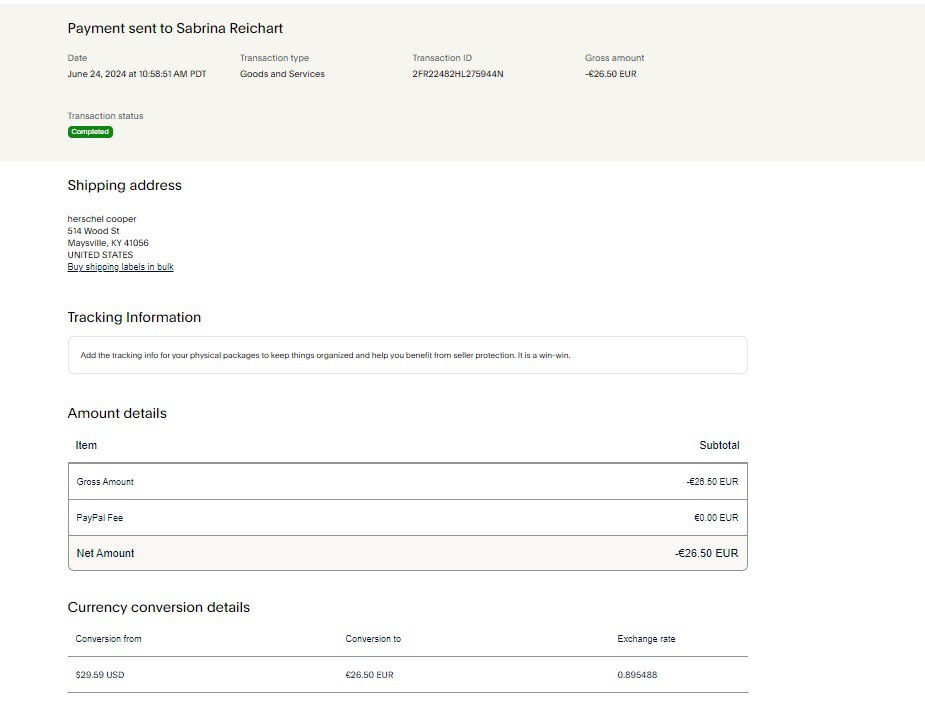Viewport: 925px width, 720px height.
Task: Click the Gross Amount table row label
Action: pyautogui.click(x=105, y=482)
